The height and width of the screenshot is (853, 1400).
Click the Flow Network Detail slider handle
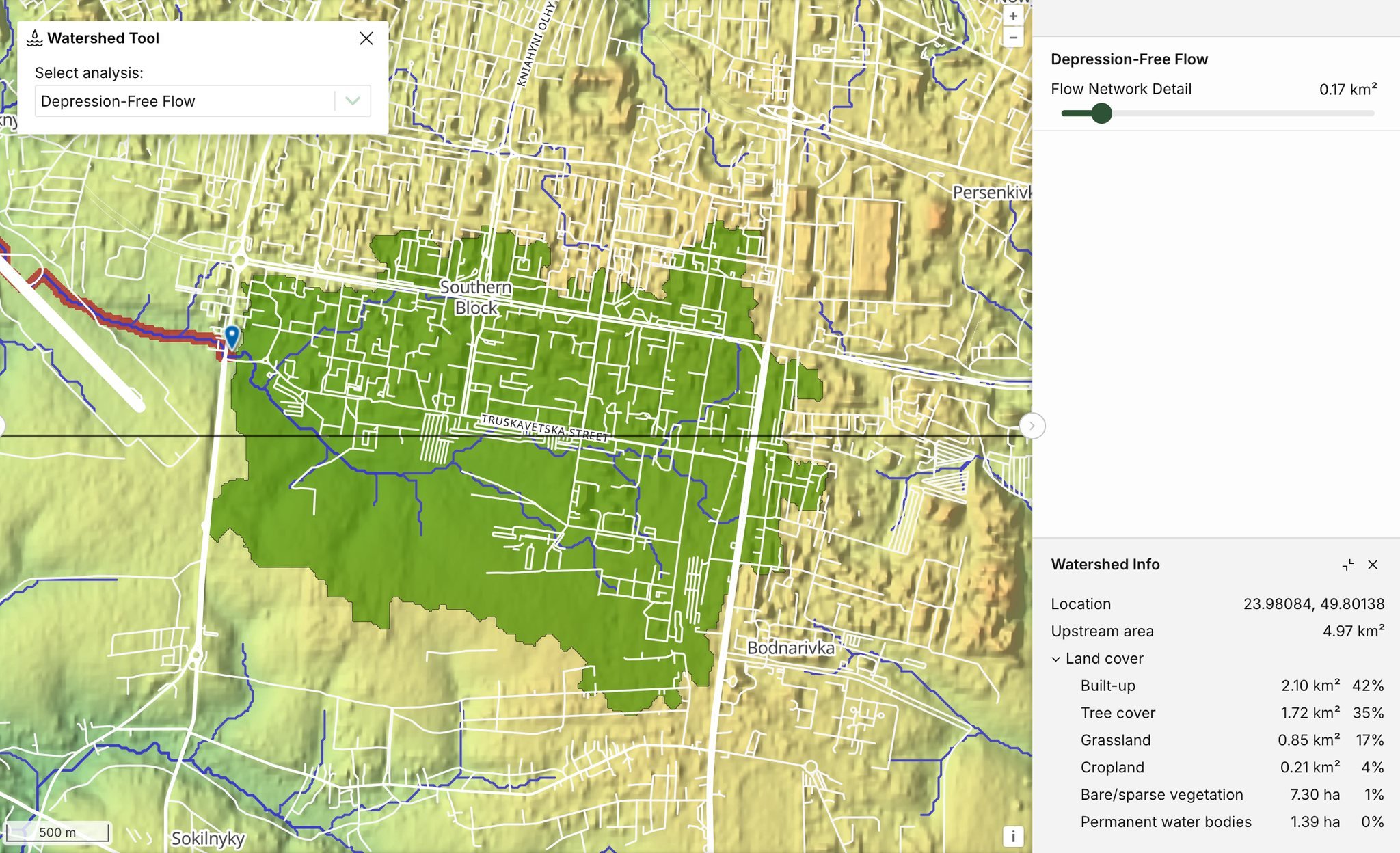coord(1101,113)
